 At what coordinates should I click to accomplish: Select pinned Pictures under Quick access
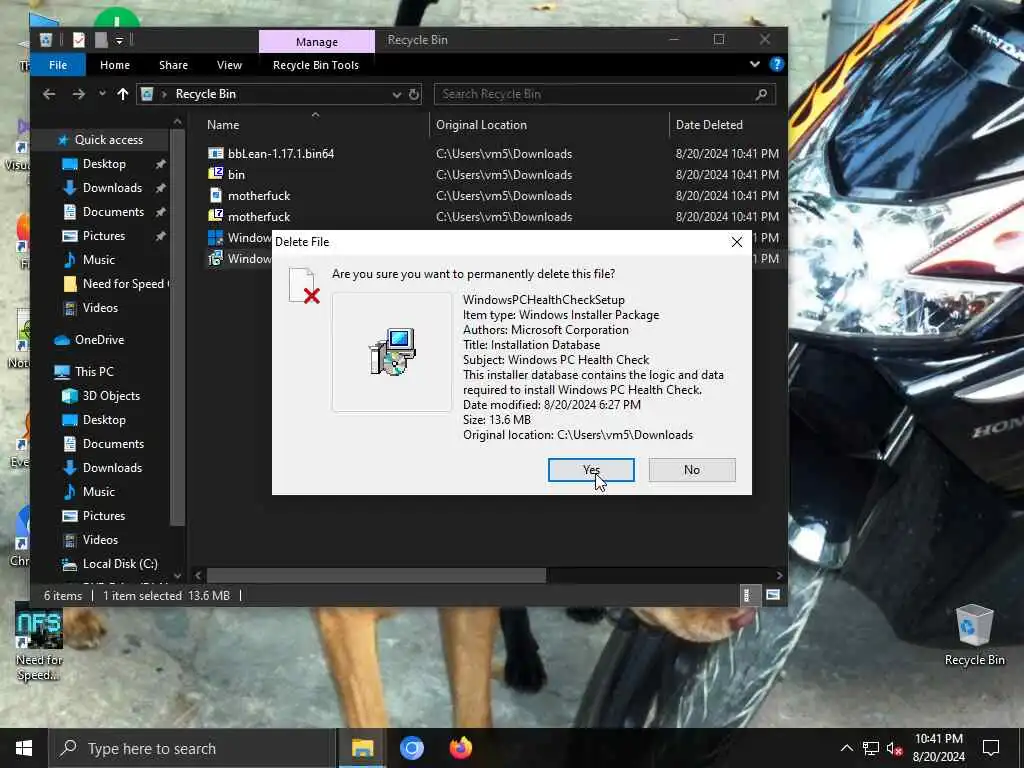pos(103,236)
